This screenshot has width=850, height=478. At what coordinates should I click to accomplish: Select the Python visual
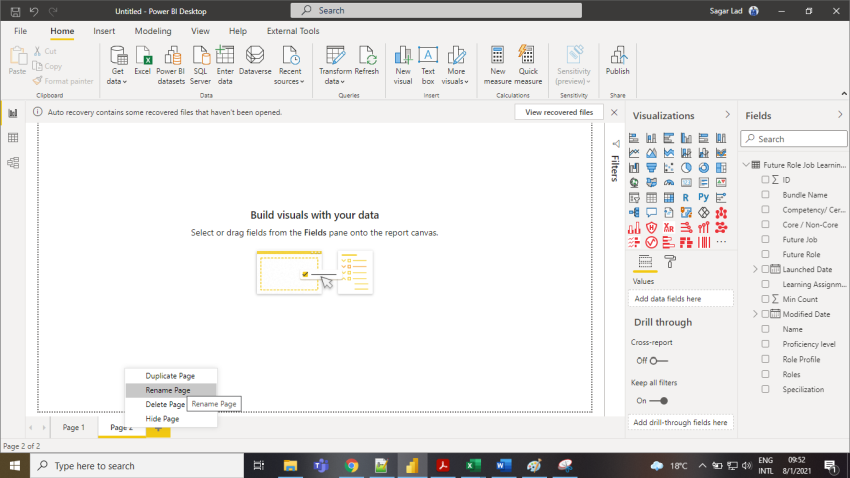704,198
